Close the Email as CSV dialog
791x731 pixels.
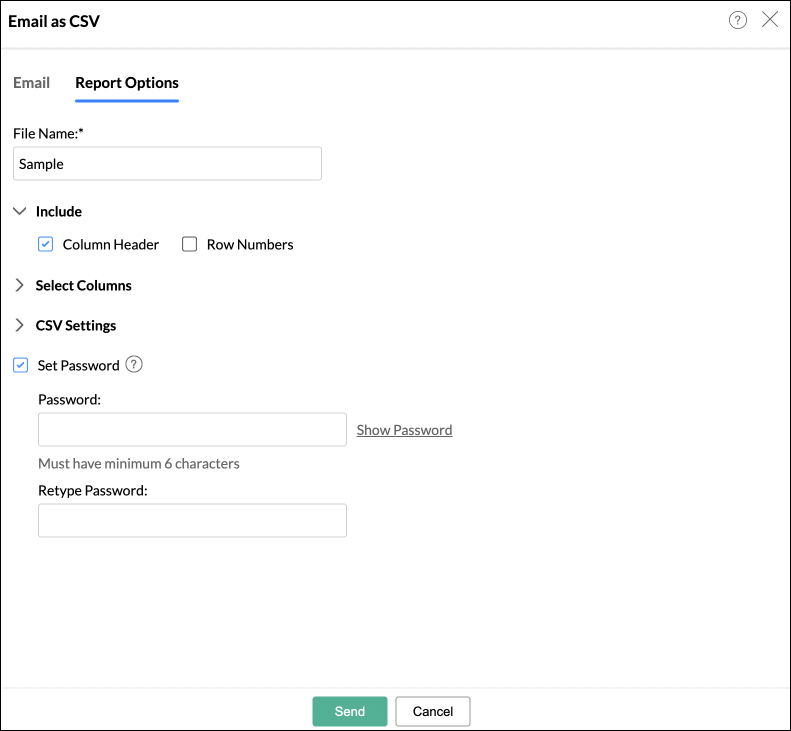770,20
